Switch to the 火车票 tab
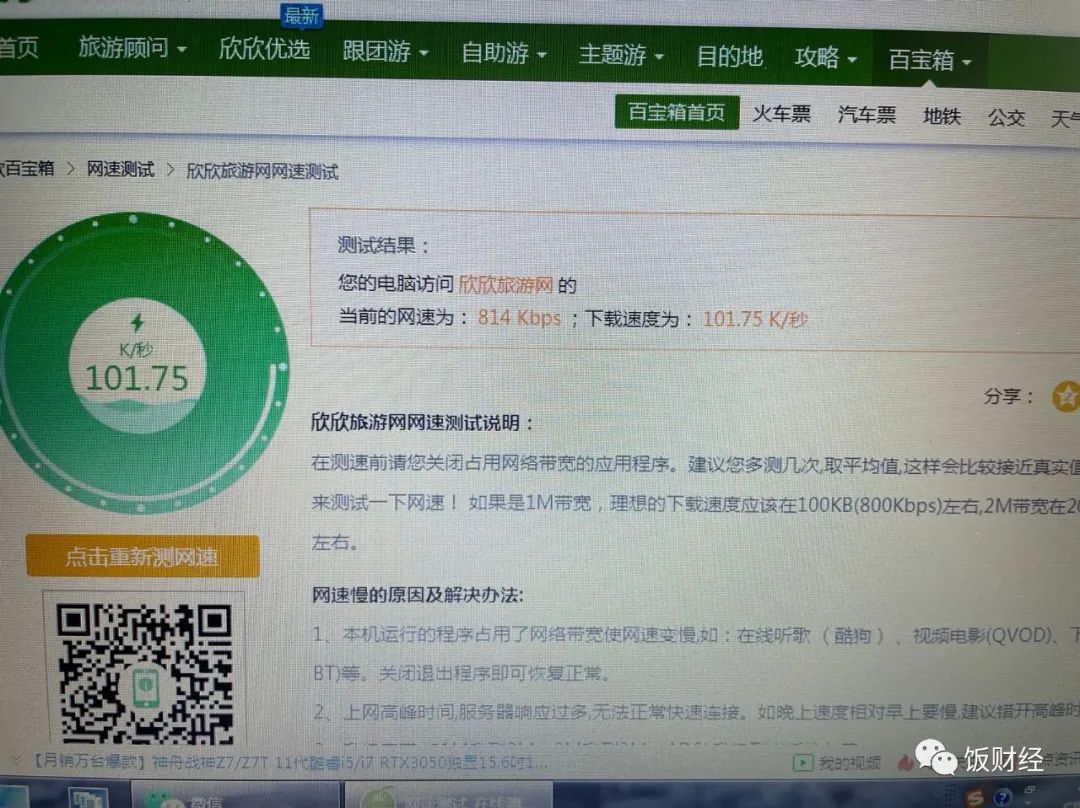The height and width of the screenshot is (808, 1080). (781, 115)
